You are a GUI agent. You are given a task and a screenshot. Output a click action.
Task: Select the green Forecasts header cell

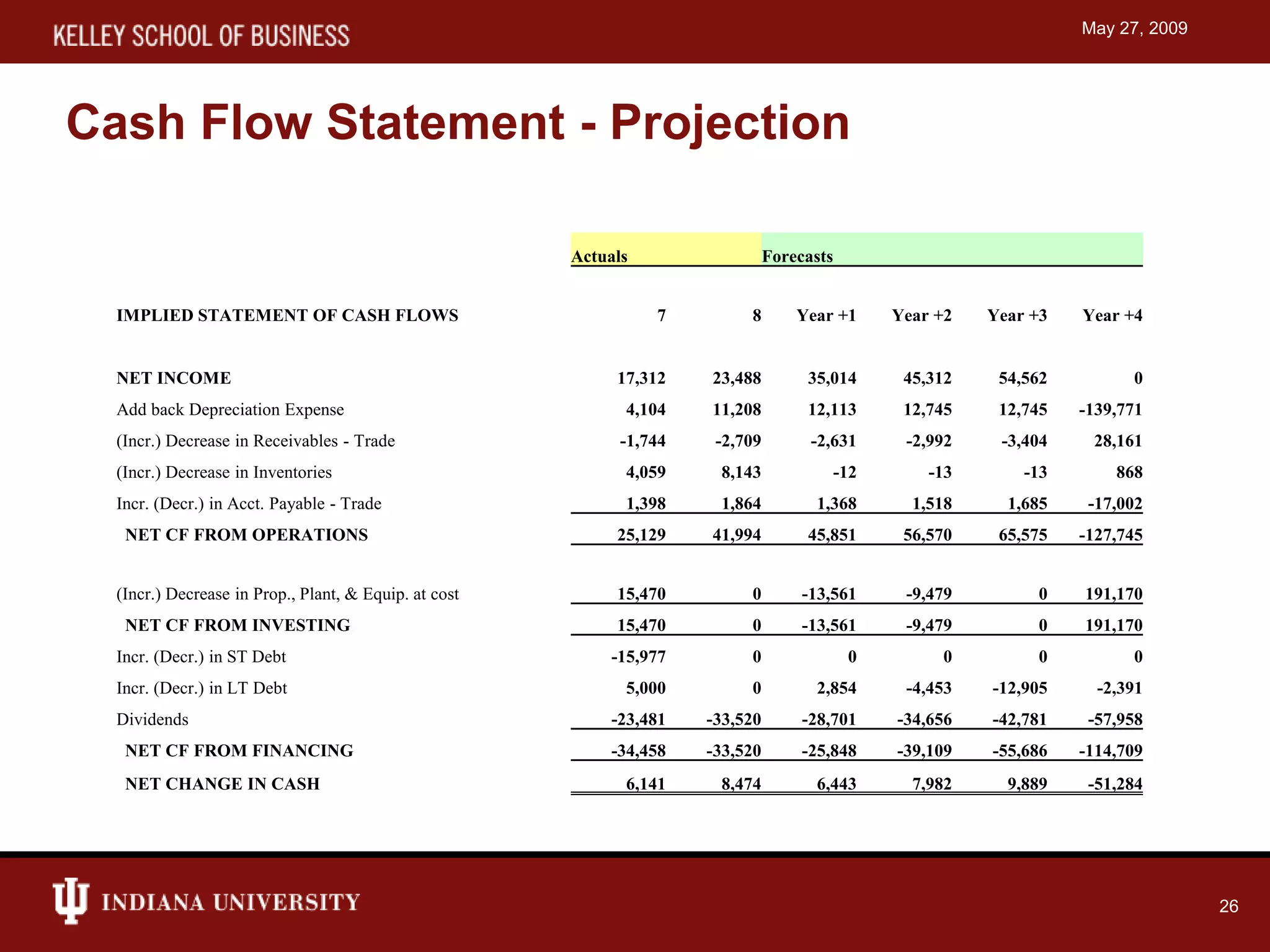(x=952, y=250)
